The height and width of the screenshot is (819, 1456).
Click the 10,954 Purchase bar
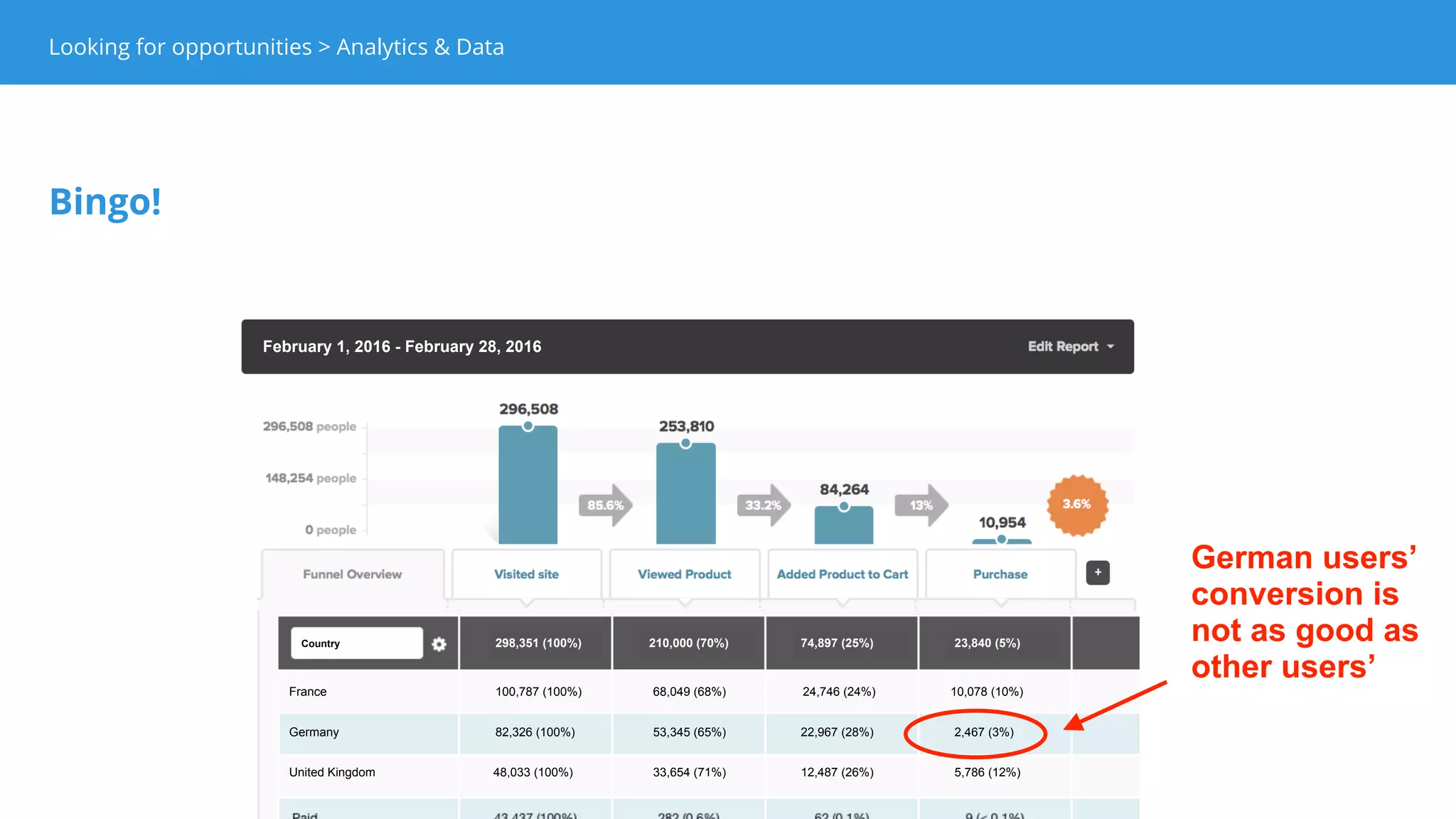coord(1002,541)
